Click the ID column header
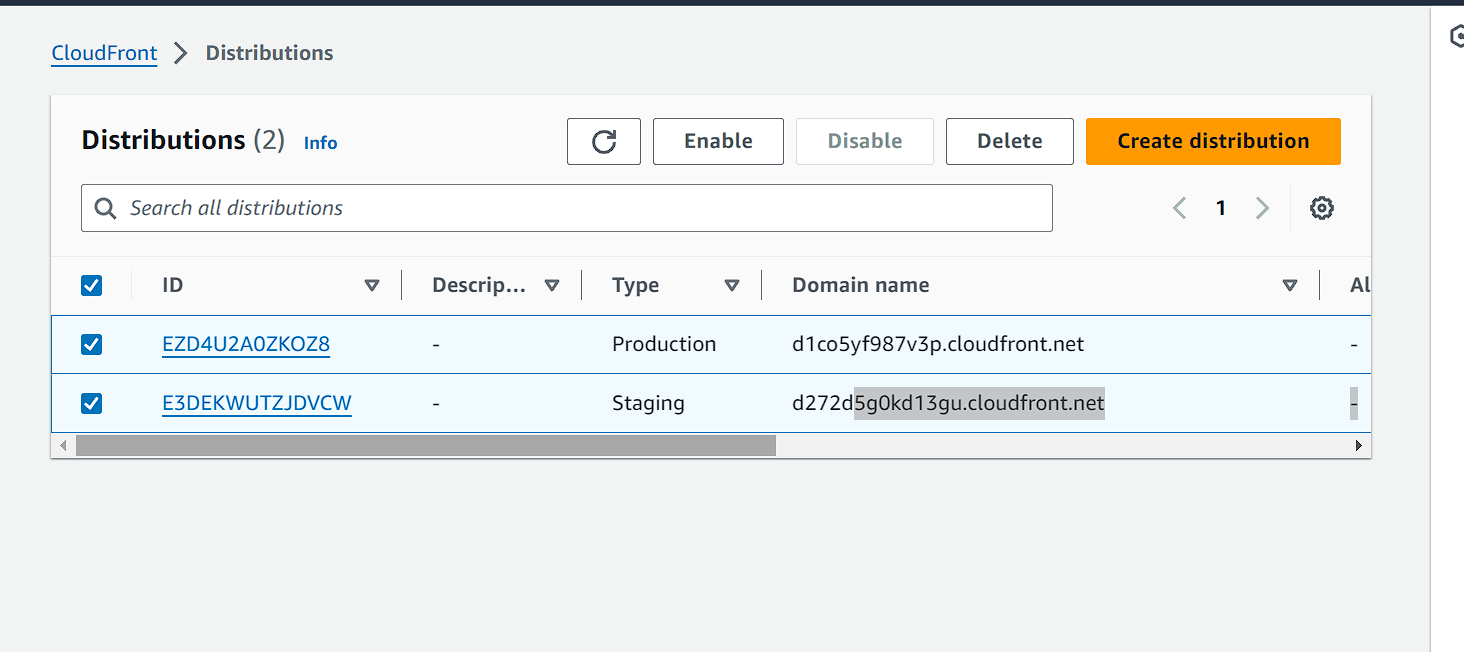1464x652 pixels. click(x=173, y=286)
